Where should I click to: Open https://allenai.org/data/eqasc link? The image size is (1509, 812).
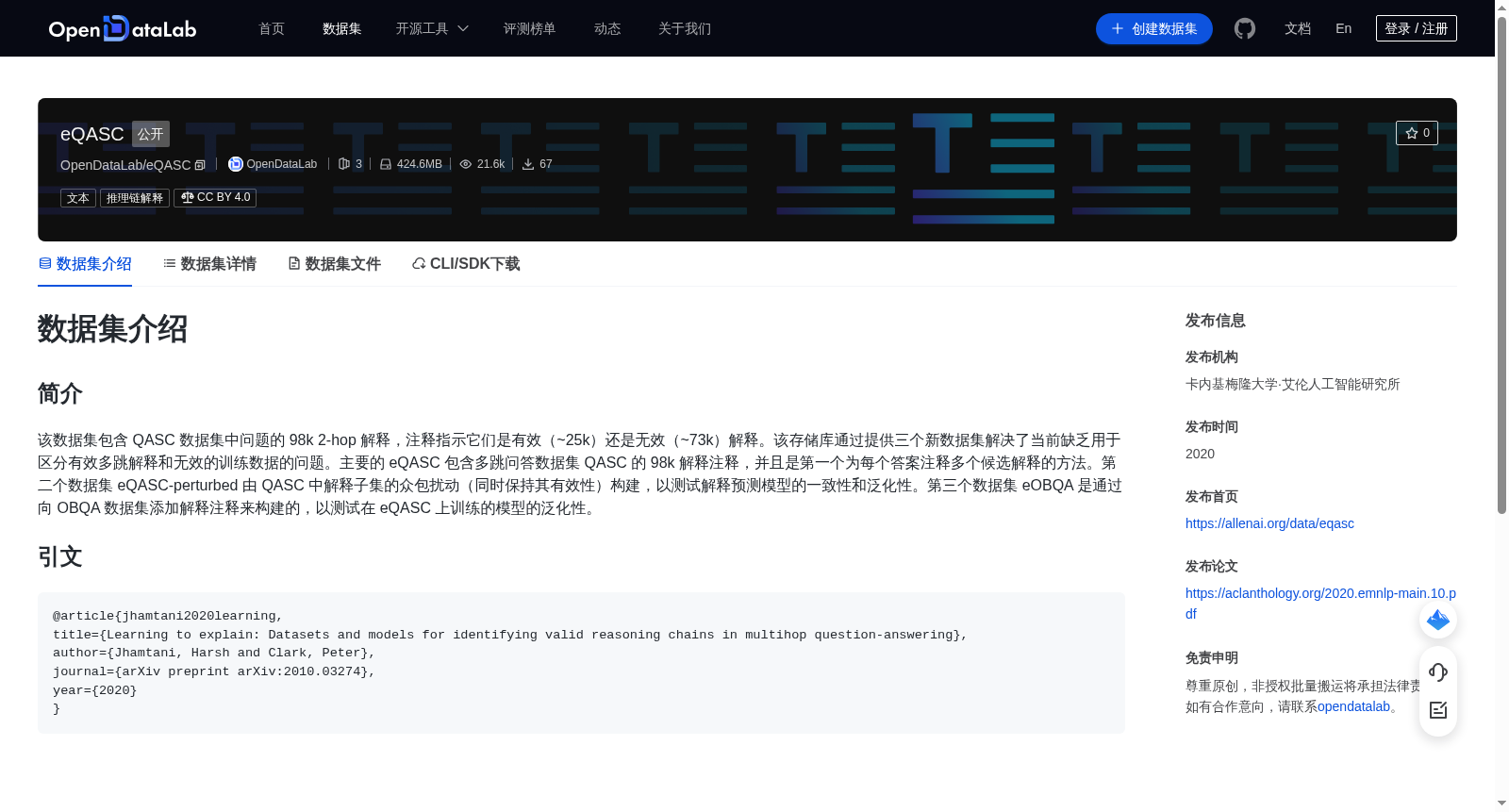1269,523
